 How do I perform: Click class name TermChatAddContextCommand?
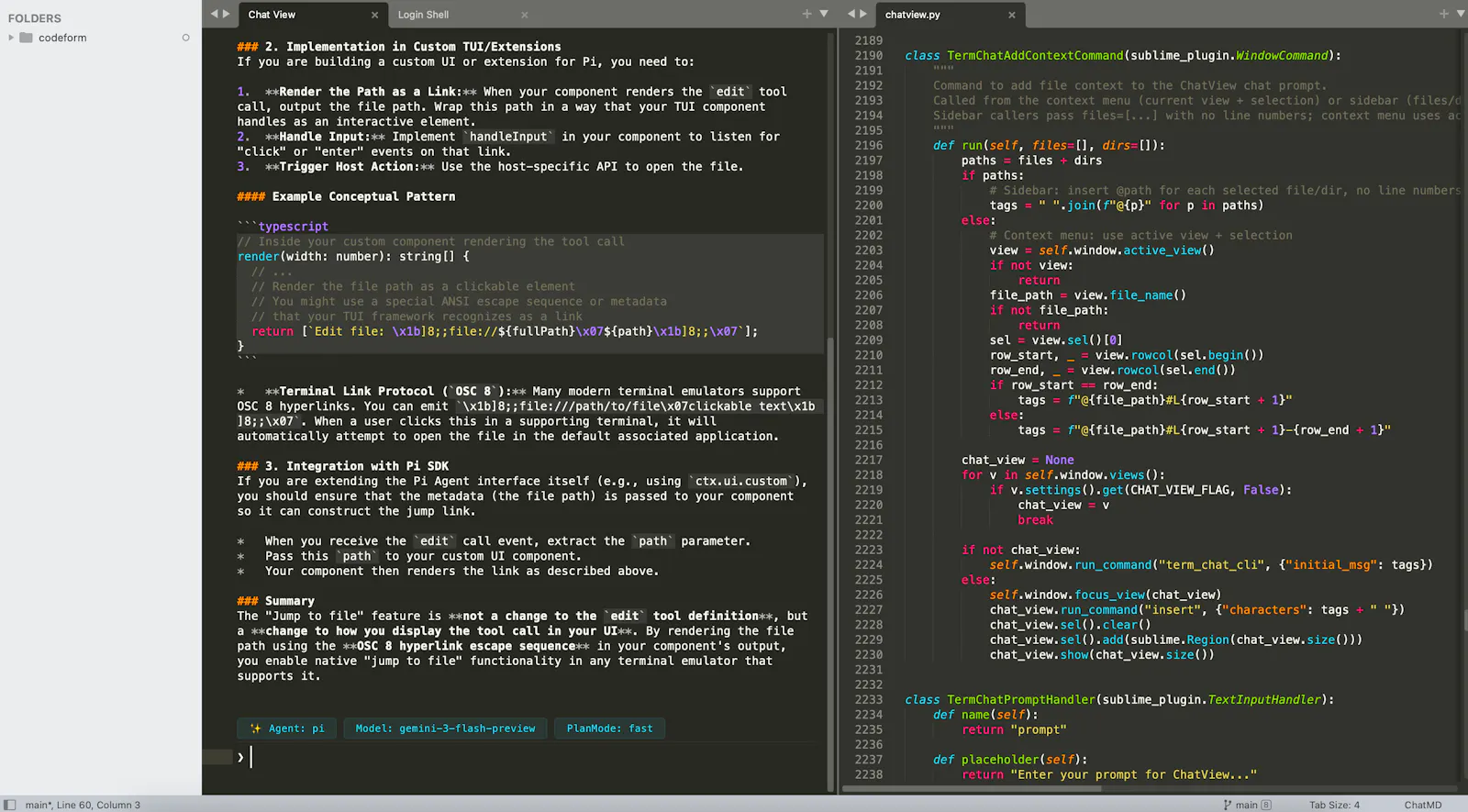(x=1035, y=56)
